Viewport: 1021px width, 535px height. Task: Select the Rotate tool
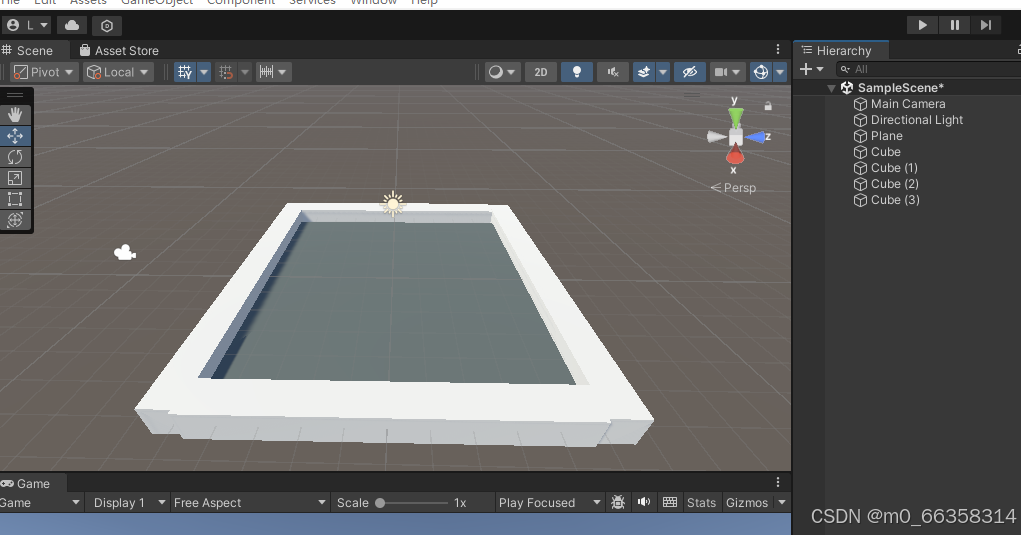click(15, 157)
